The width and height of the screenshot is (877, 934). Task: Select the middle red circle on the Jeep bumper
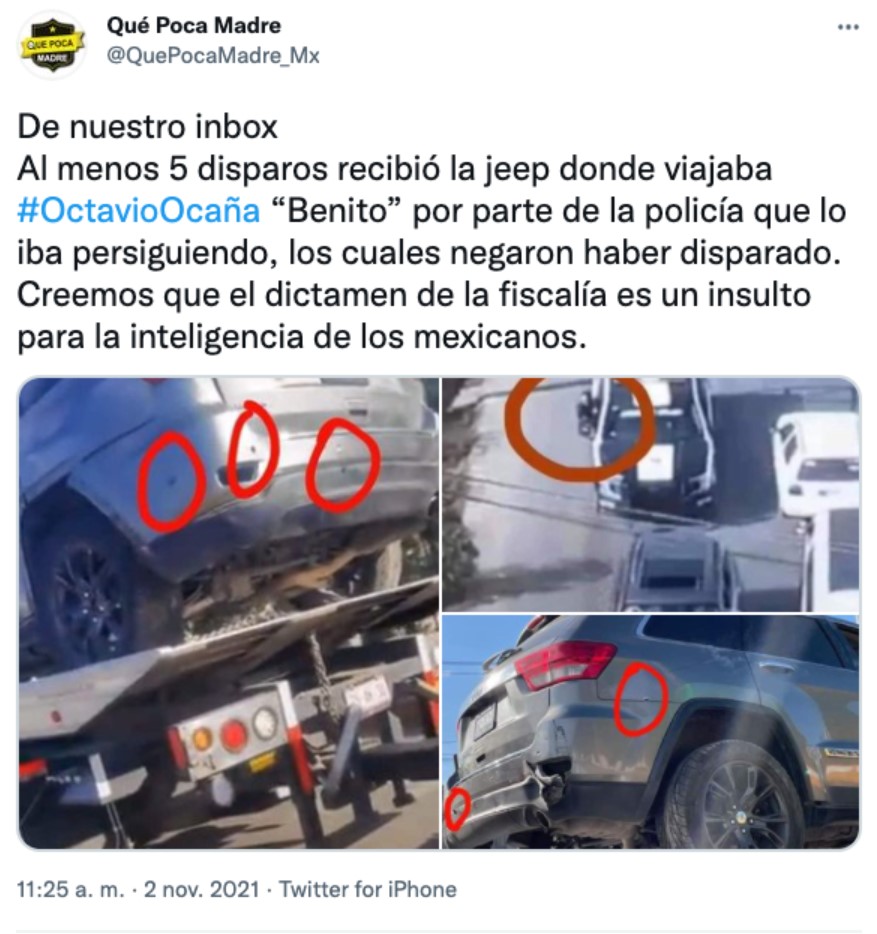click(253, 450)
